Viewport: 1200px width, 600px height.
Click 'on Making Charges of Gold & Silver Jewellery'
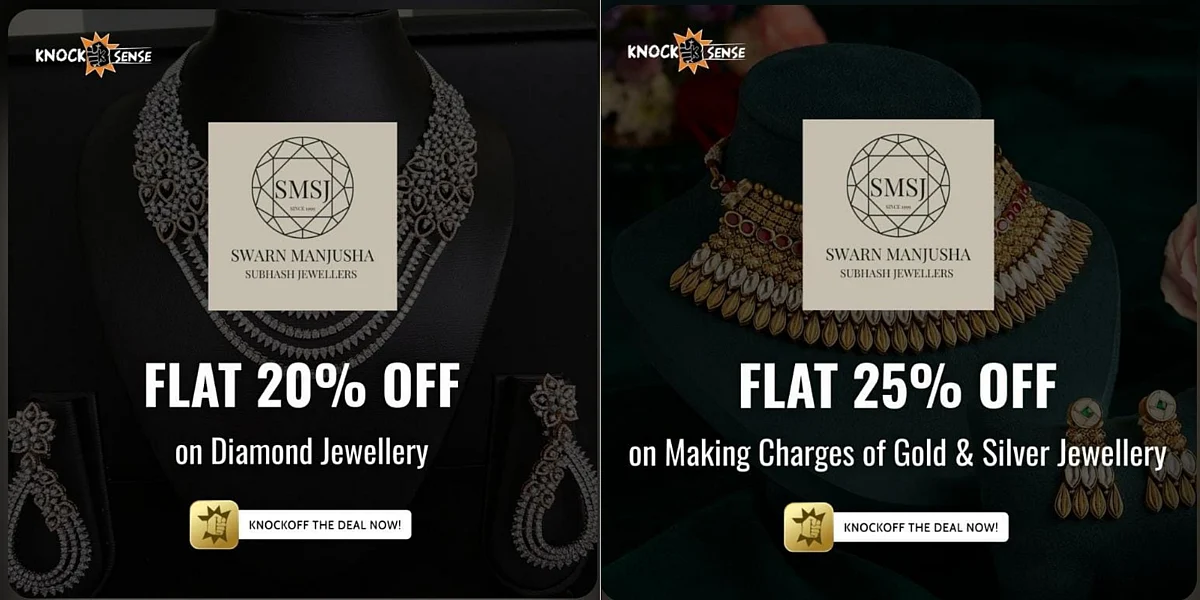point(897,455)
